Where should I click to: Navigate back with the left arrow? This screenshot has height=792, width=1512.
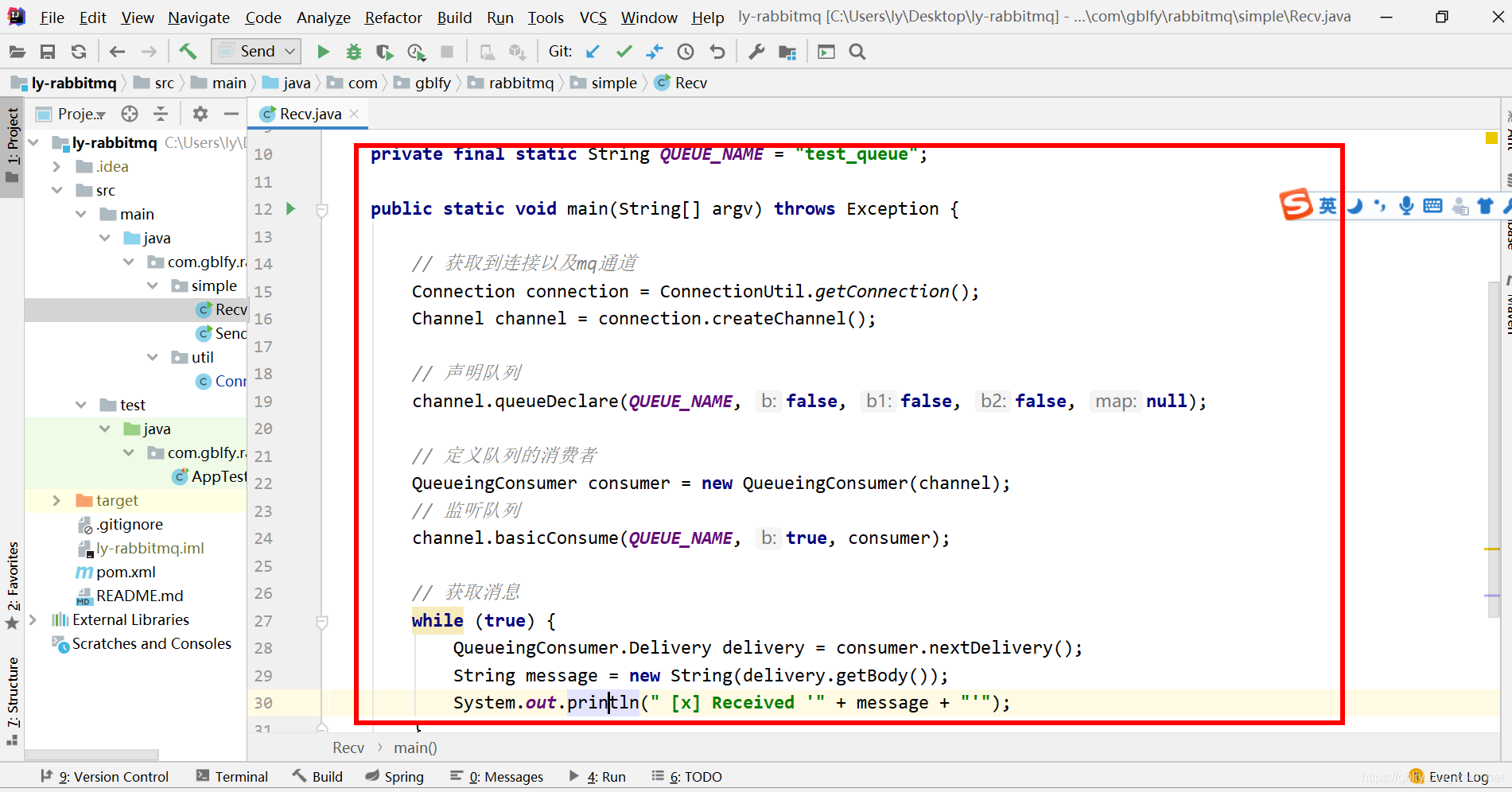(117, 52)
